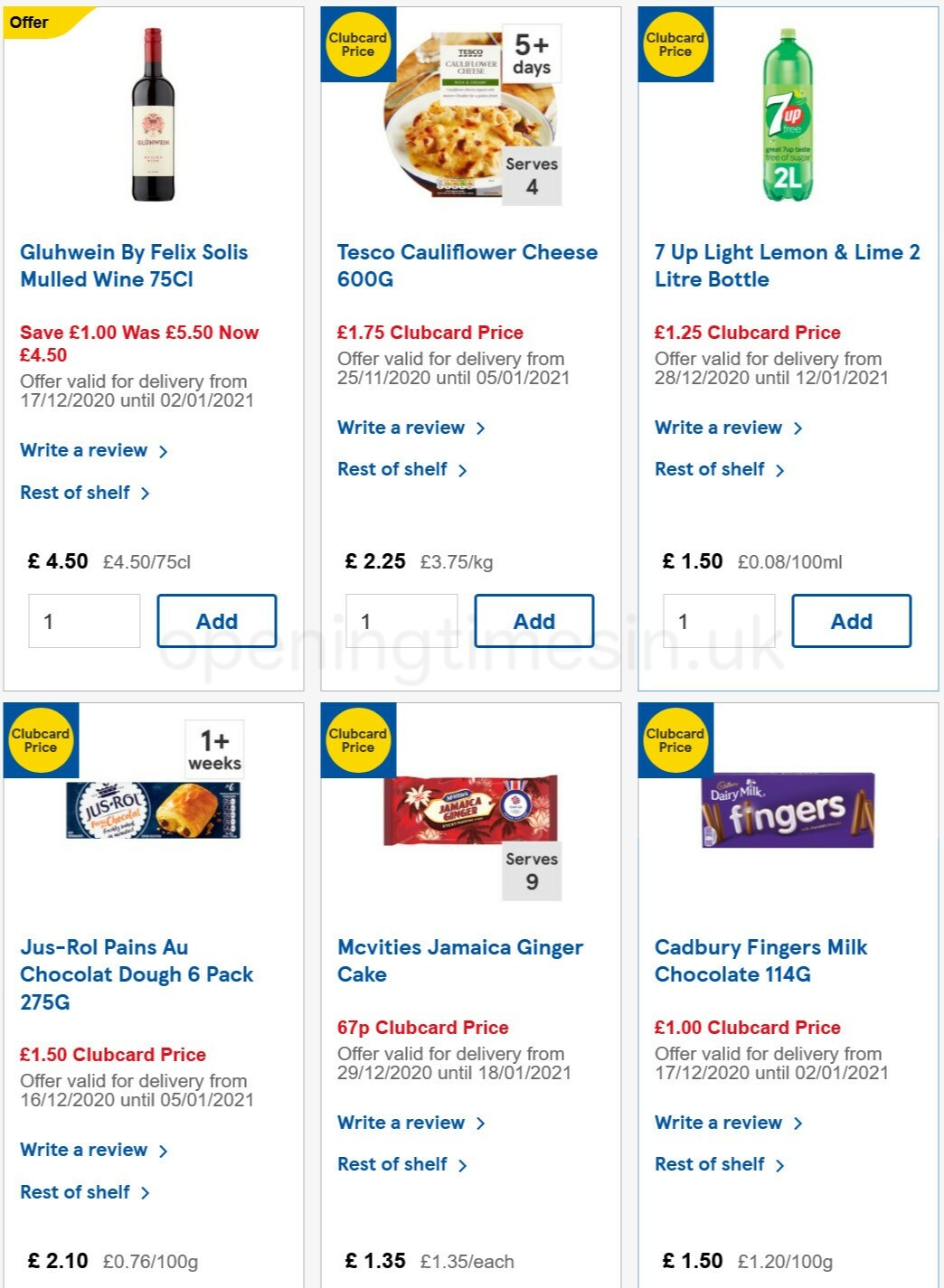Click the Serves 9 indicator on ginger cake

pyautogui.click(x=533, y=870)
